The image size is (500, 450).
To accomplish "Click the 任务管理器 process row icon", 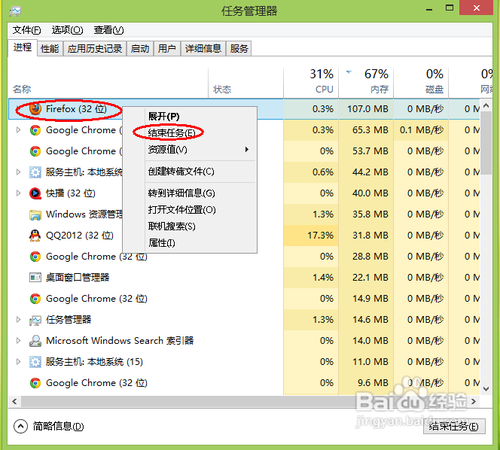I will tap(35, 320).
